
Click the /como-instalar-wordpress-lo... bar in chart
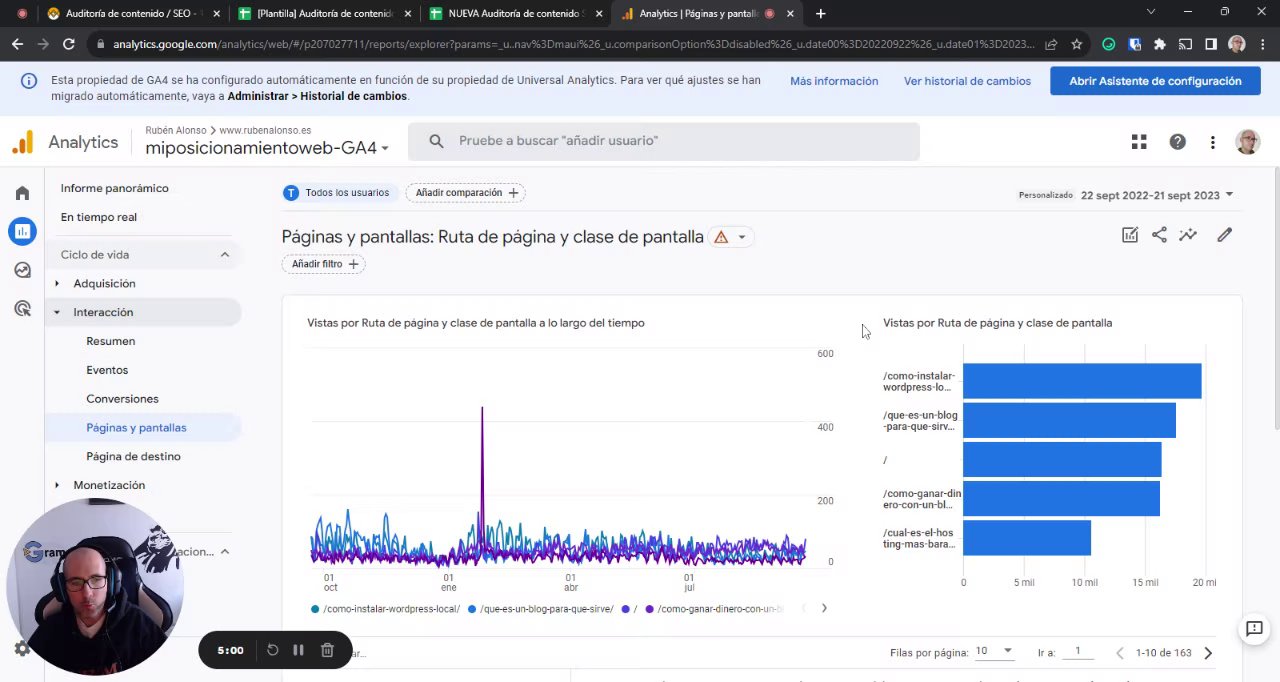(1082, 381)
